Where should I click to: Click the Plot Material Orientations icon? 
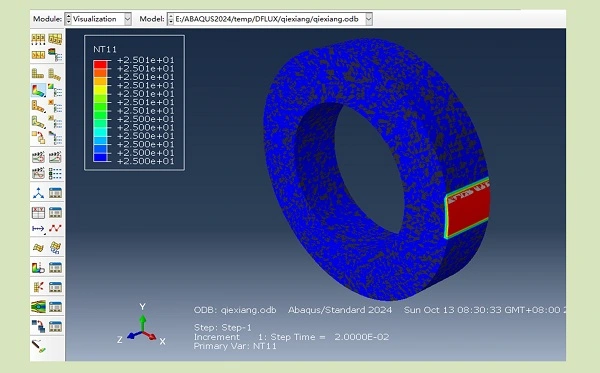tap(38, 122)
